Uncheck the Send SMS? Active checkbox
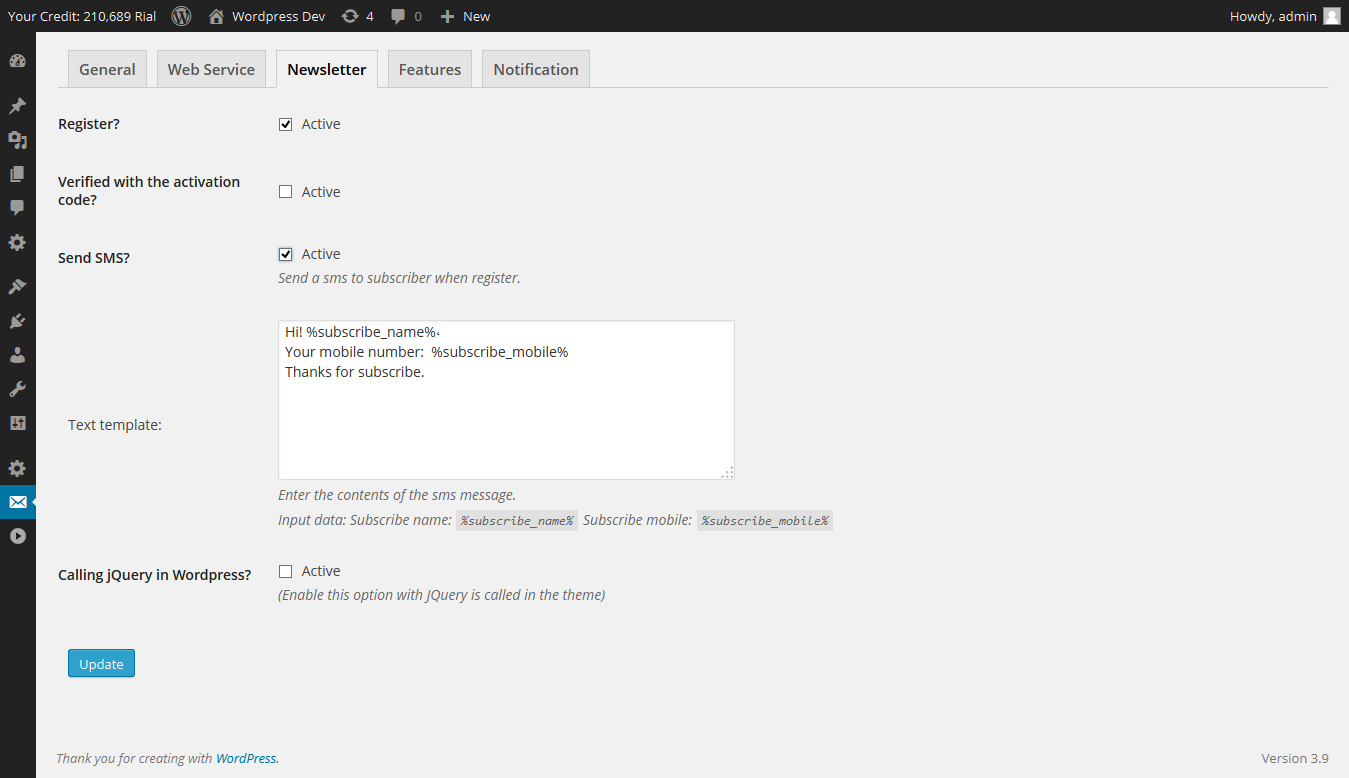 tap(285, 254)
